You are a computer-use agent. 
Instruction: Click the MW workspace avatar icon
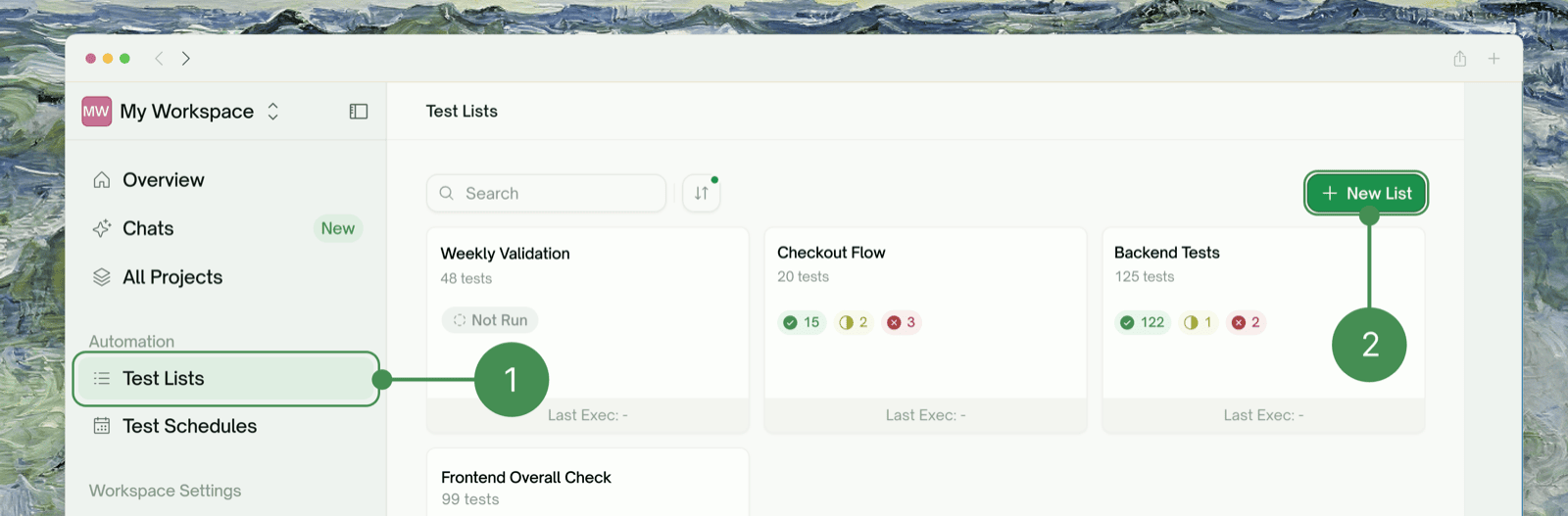[96, 112]
